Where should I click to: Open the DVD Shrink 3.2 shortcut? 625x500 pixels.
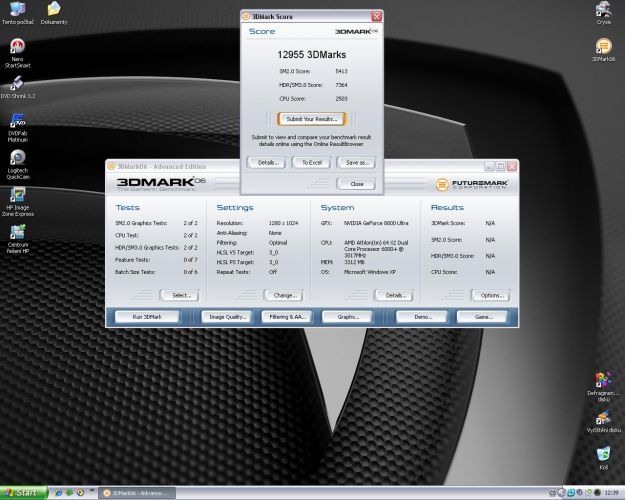[x=18, y=87]
